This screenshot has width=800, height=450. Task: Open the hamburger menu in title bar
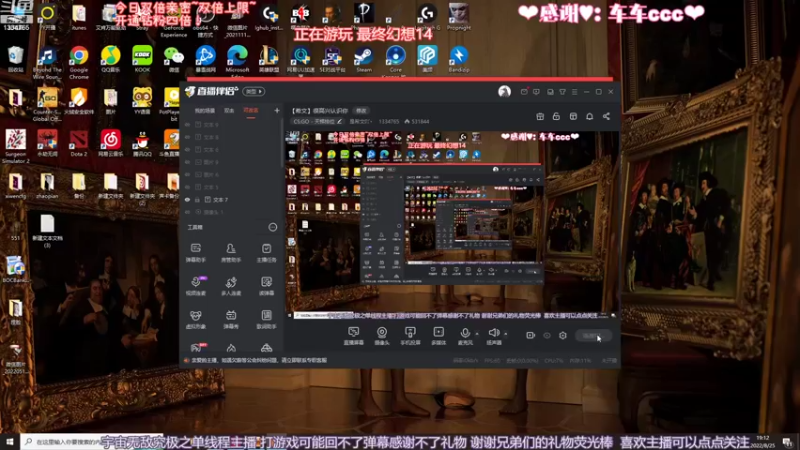(574, 92)
